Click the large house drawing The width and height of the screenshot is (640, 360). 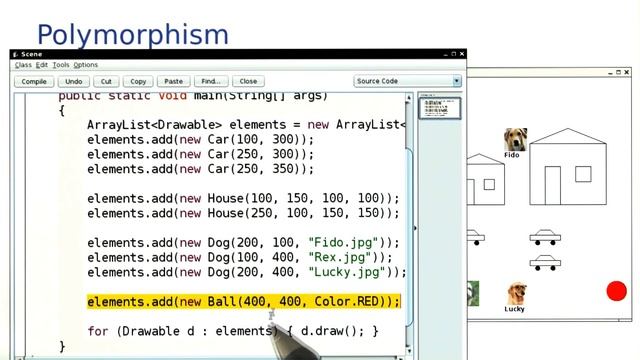tap(568, 167)
